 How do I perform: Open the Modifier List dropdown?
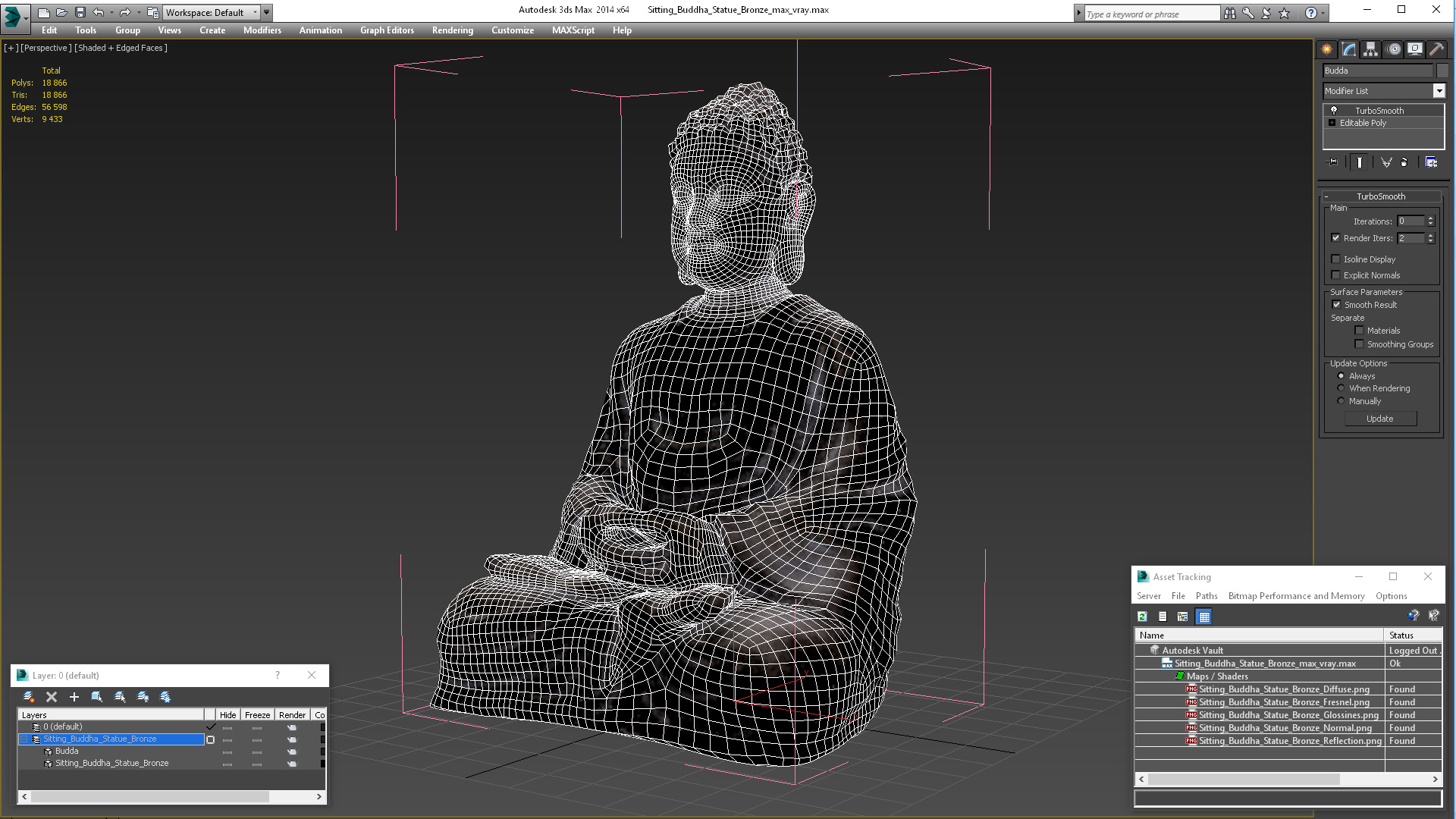[x=1439, y=91]
